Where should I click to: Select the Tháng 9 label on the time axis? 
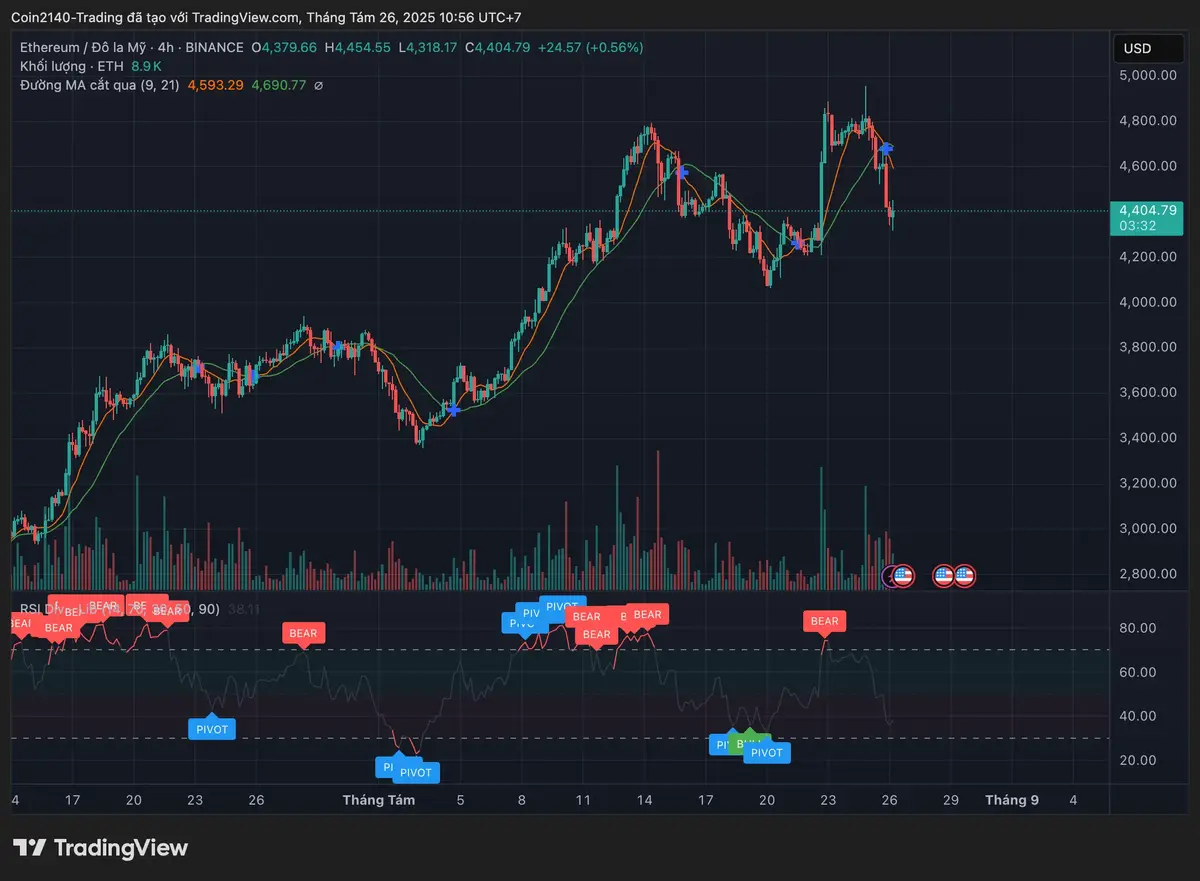[x=1012, y=800]
